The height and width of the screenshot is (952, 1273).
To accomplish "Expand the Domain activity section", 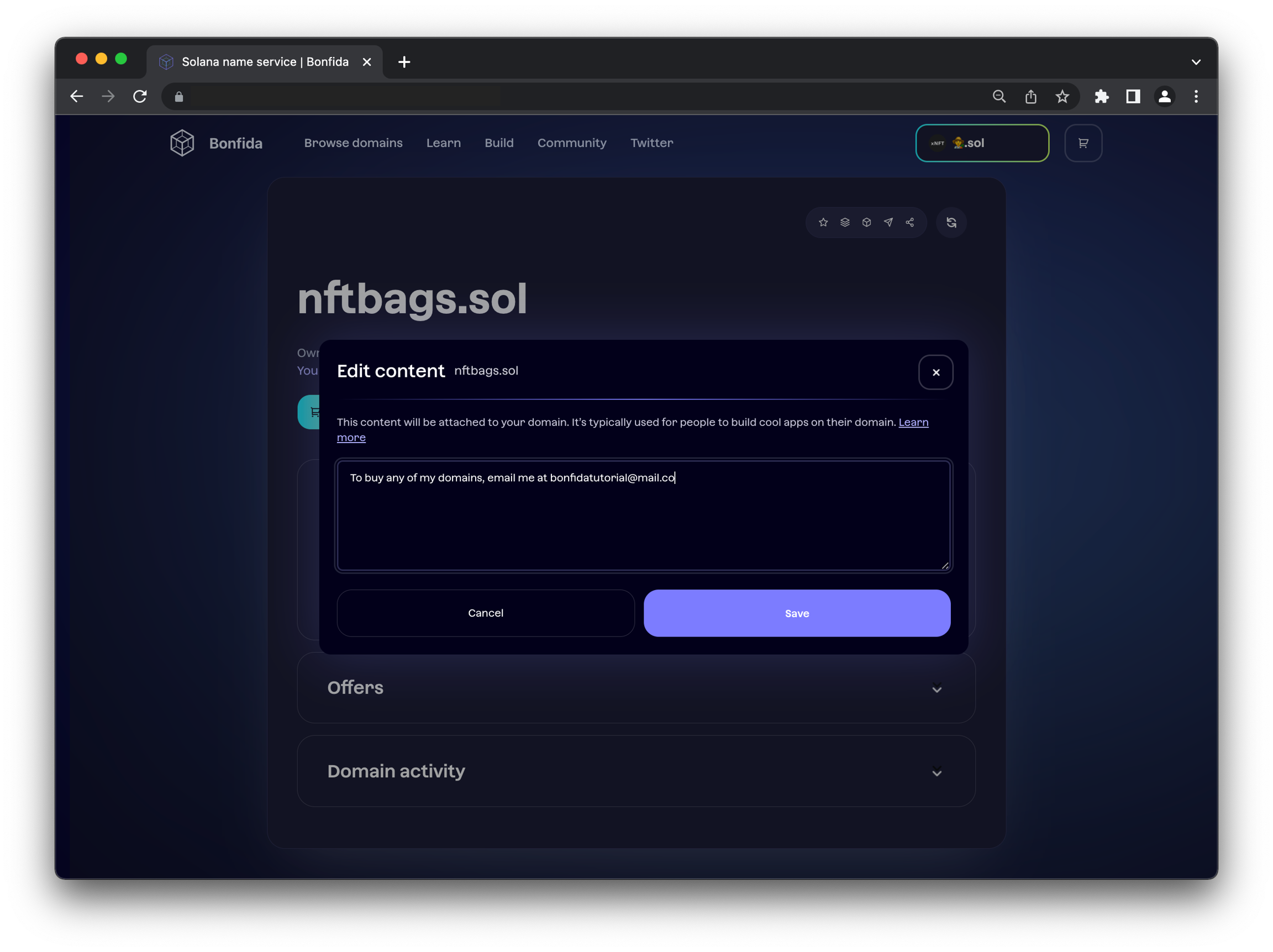I will coord(937,772).
